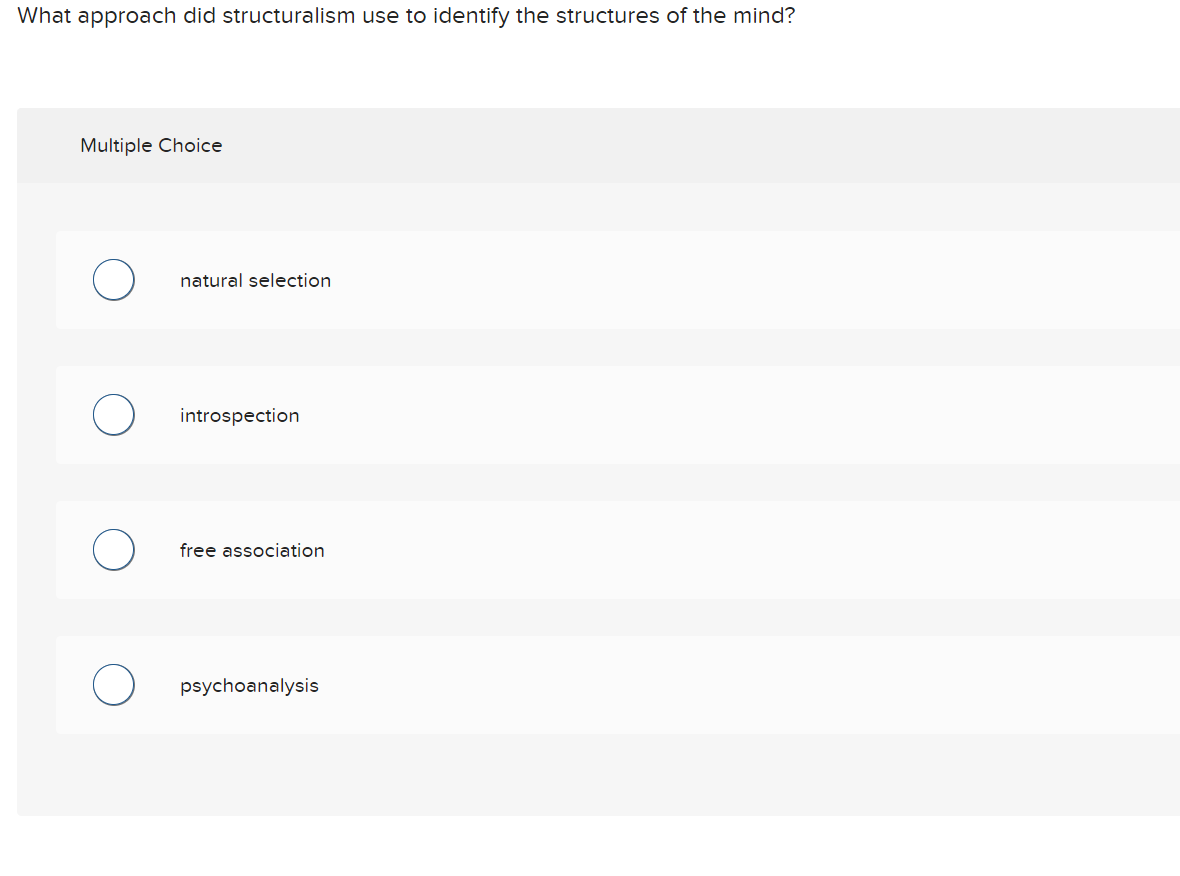Select the radio button for free association

tap(113, 549)
